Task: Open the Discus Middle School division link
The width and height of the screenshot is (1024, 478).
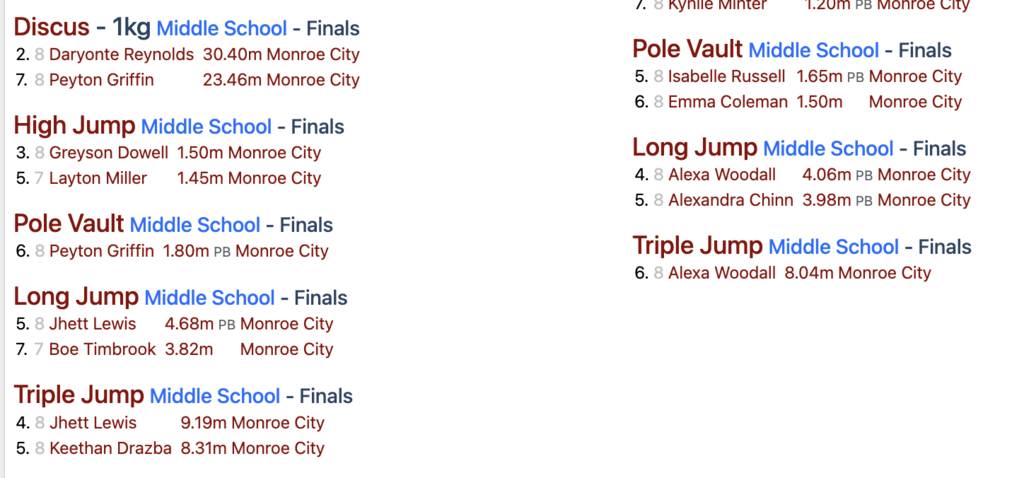Action: click(x=221, y=29)
